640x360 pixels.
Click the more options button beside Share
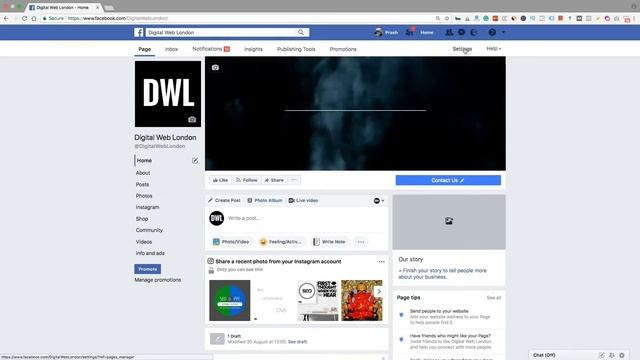pos(294,180)
